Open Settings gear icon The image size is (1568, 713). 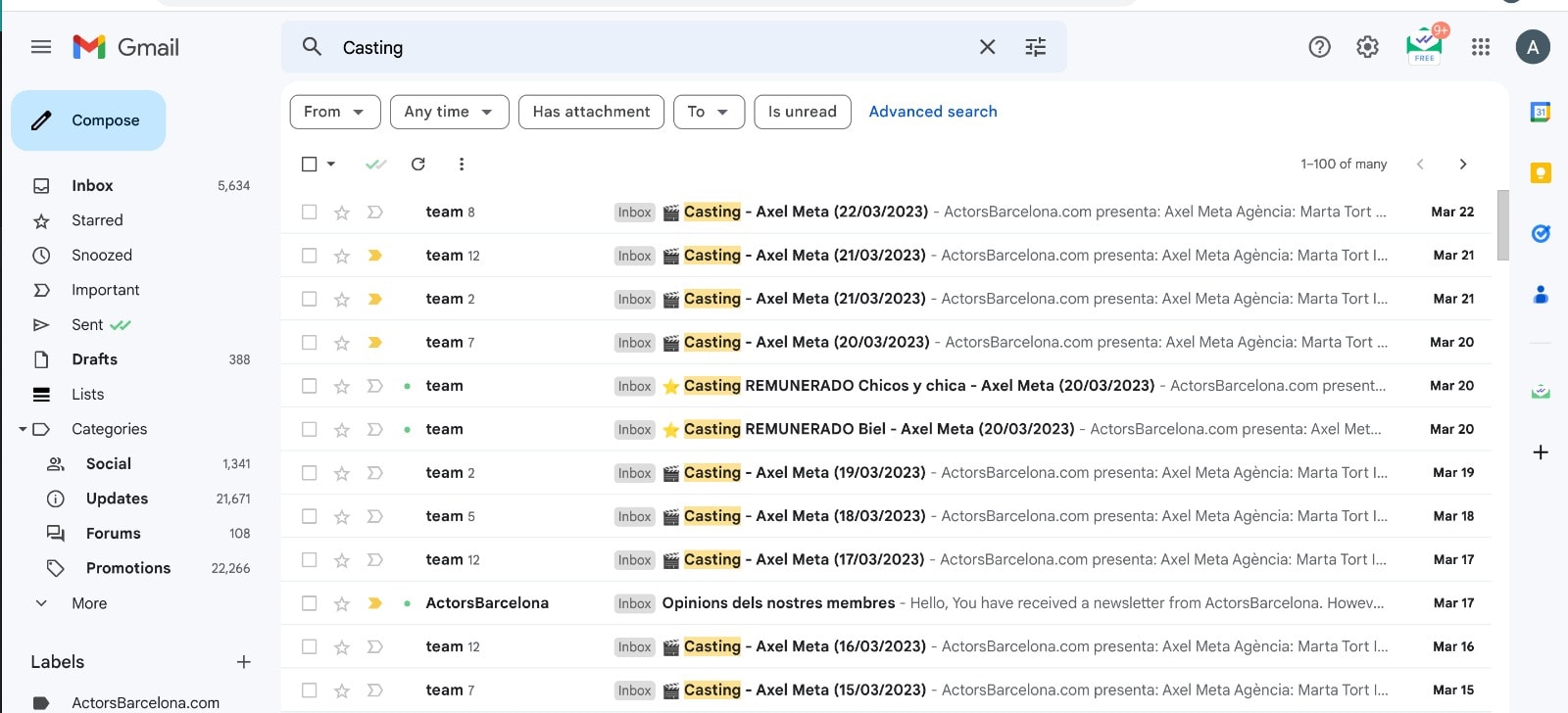click(x=1367, y=47)
